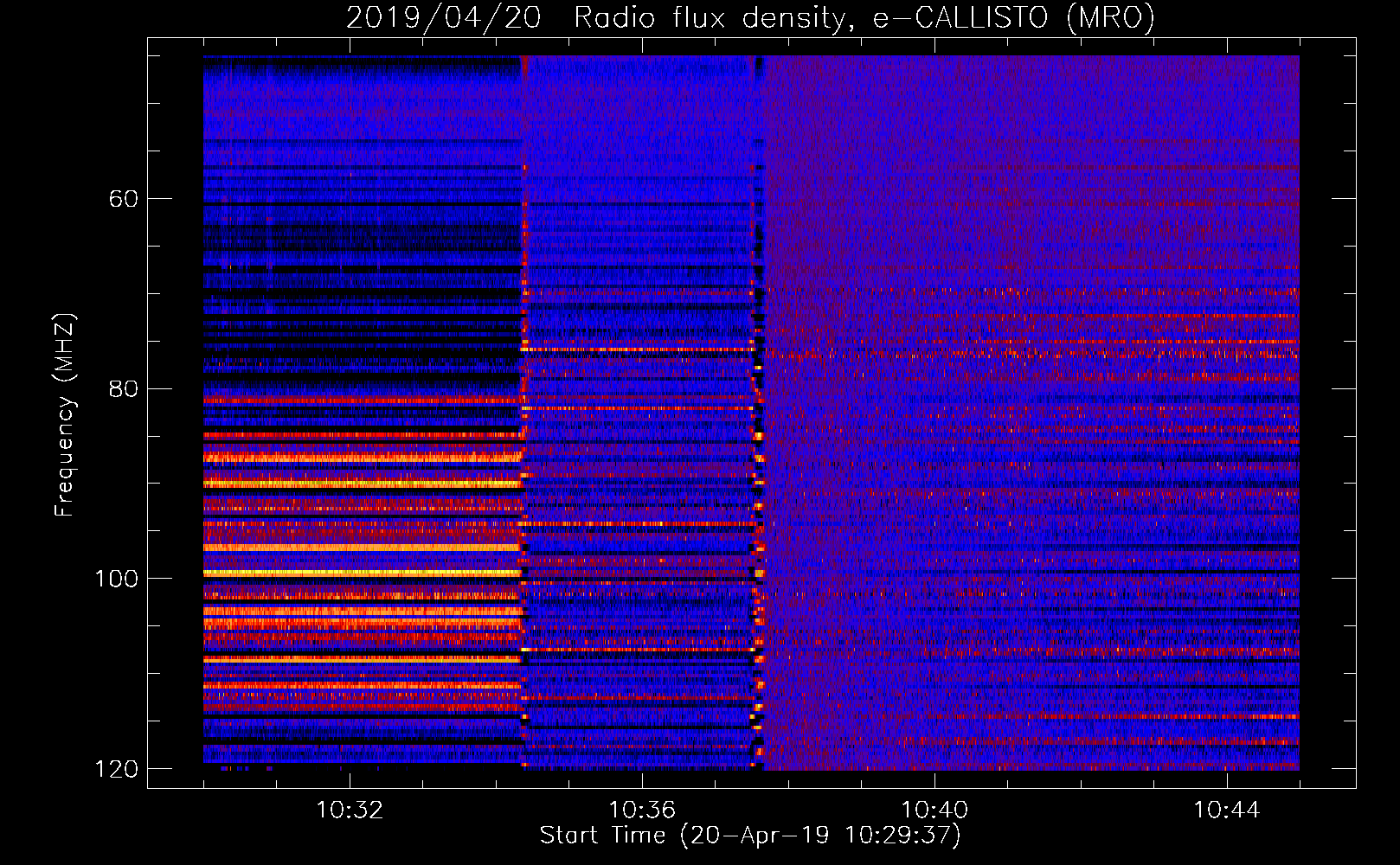Click the 'Start Time (20-Apr-19 10:29:37)' label
The width and height of the screenshot is (1400, 865).
pos(750,836)
